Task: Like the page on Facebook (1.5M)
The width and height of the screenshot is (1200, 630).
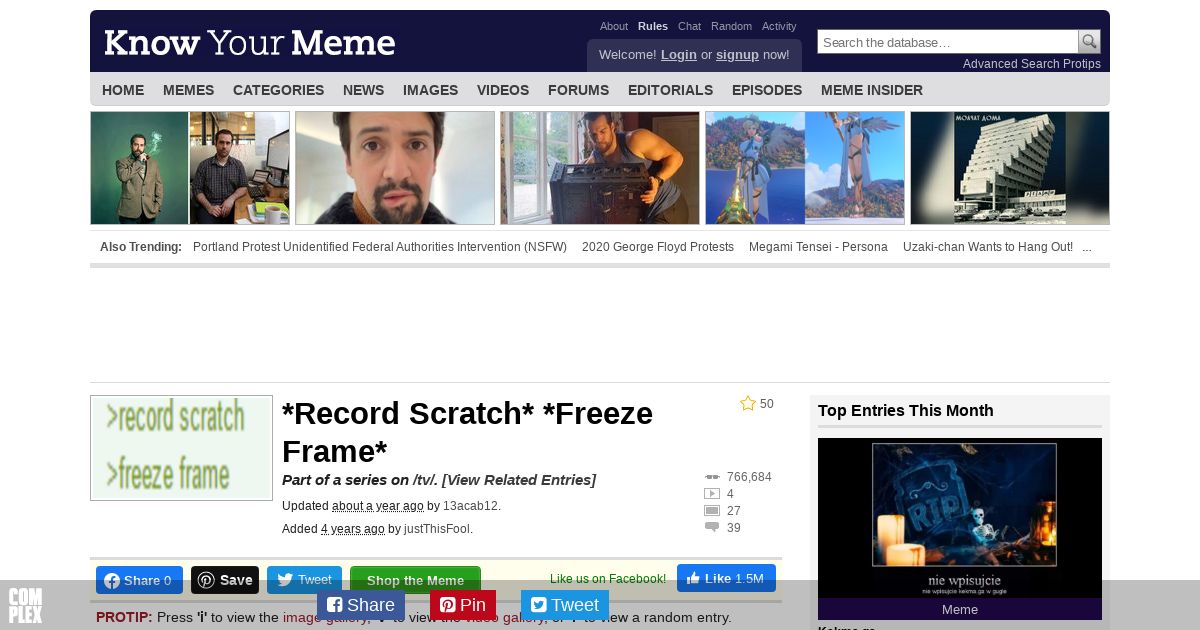Action: point(726,578)
